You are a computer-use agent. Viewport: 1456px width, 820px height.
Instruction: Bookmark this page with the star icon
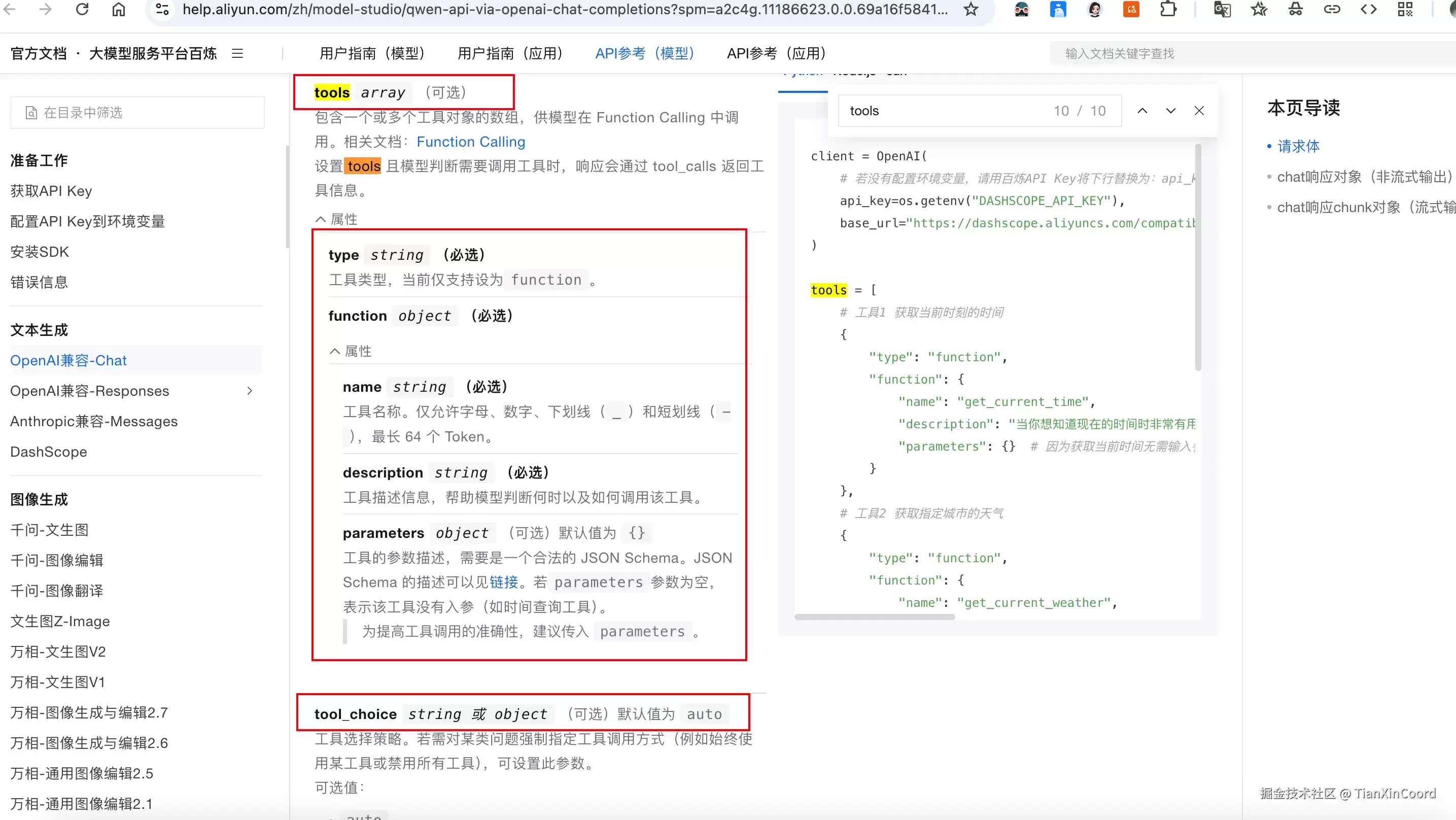tap(971, 9)
